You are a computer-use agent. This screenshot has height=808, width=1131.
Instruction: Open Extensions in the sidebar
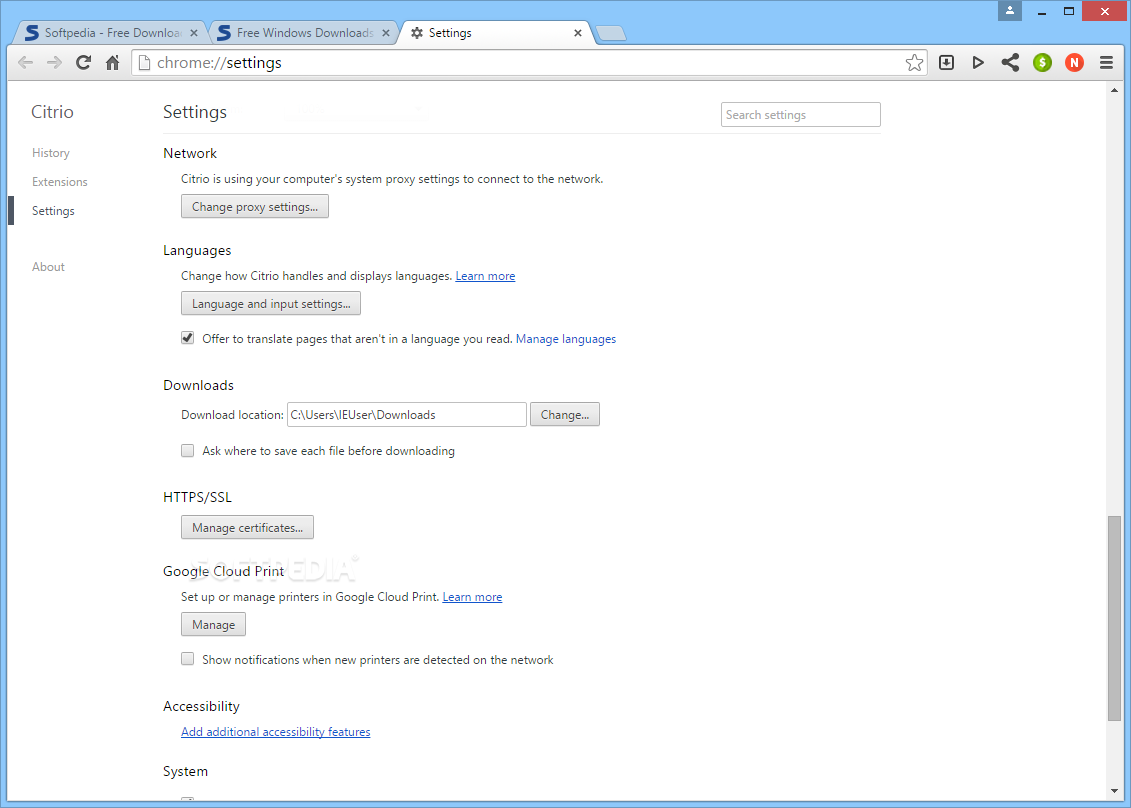(60, 182)
